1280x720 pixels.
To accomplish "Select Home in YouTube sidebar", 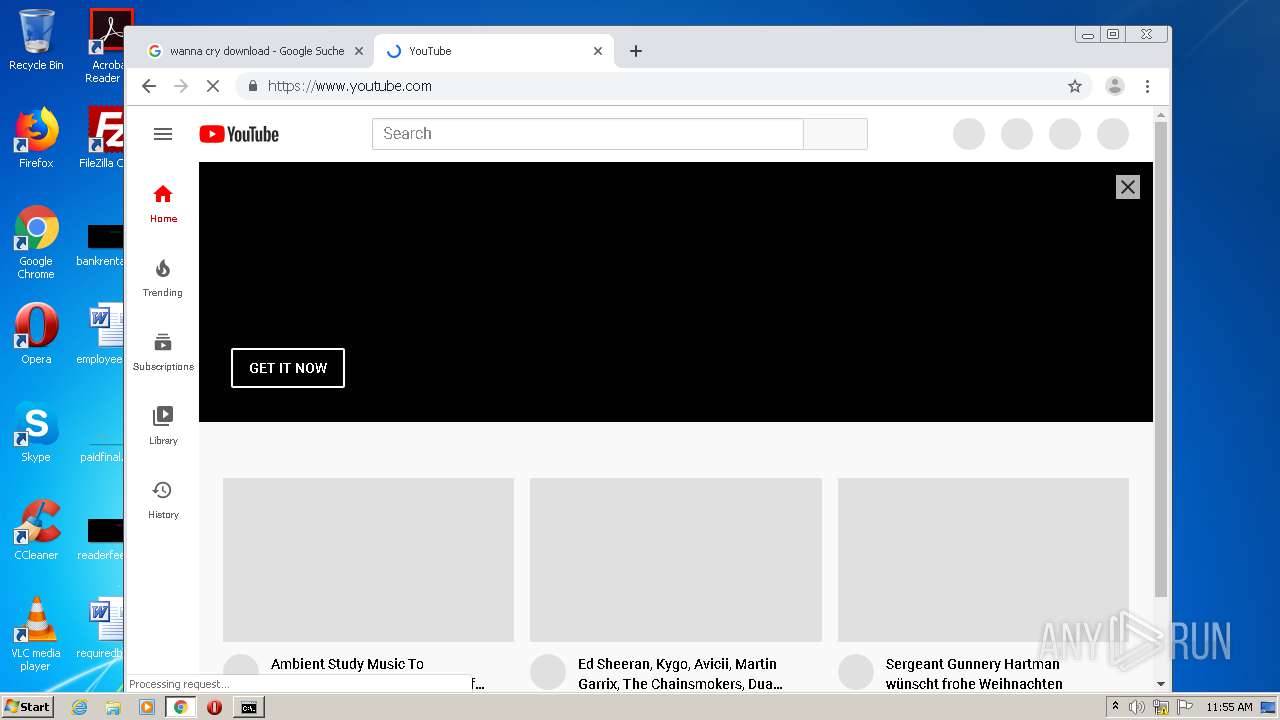I will 163,204.
